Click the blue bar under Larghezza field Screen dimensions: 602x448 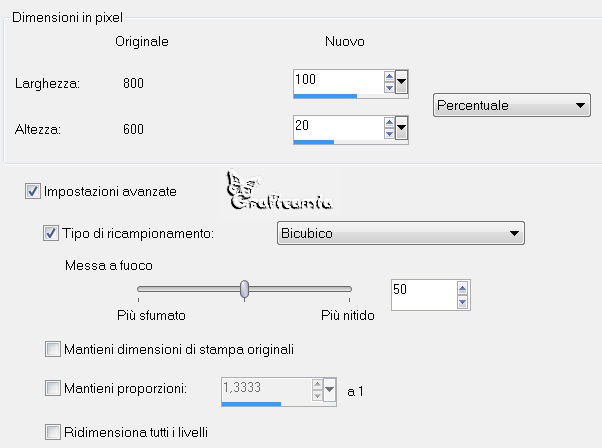(x=325, y=96)
